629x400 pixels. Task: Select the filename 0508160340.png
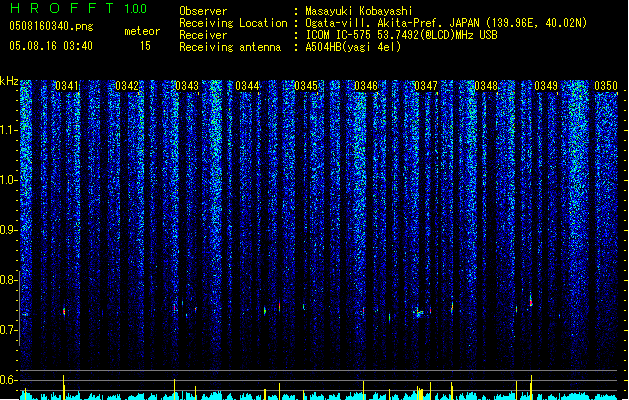pos(51,26)
